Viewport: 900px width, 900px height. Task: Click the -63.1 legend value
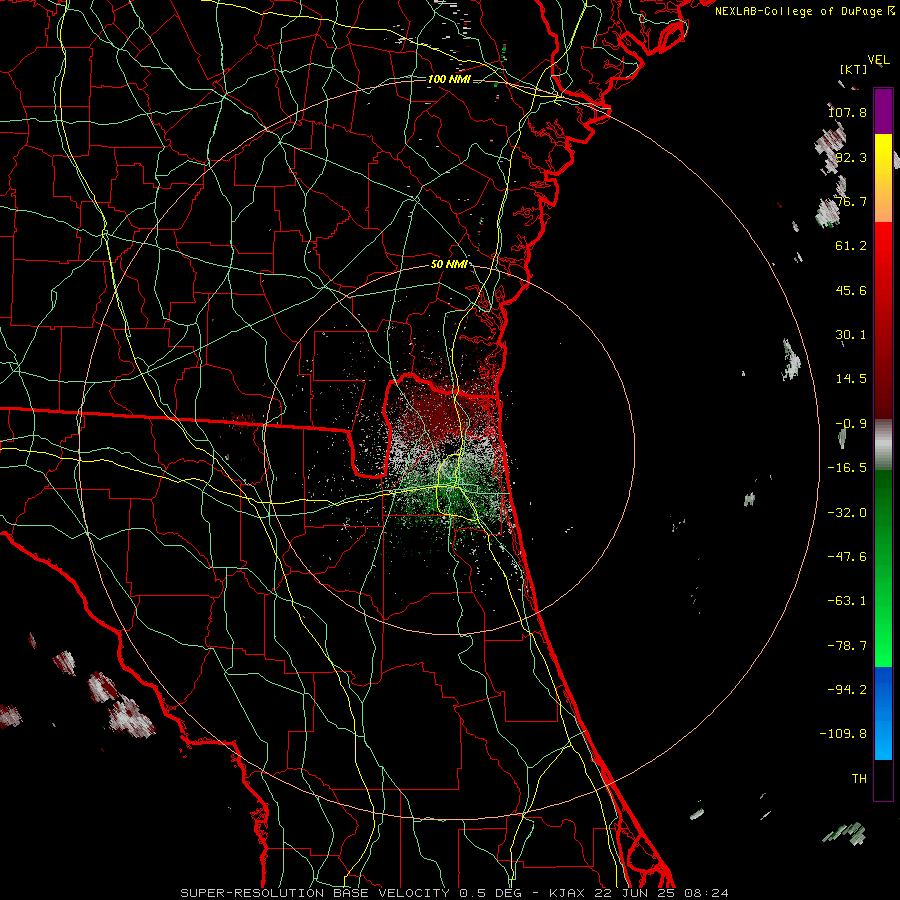point(847,601)
